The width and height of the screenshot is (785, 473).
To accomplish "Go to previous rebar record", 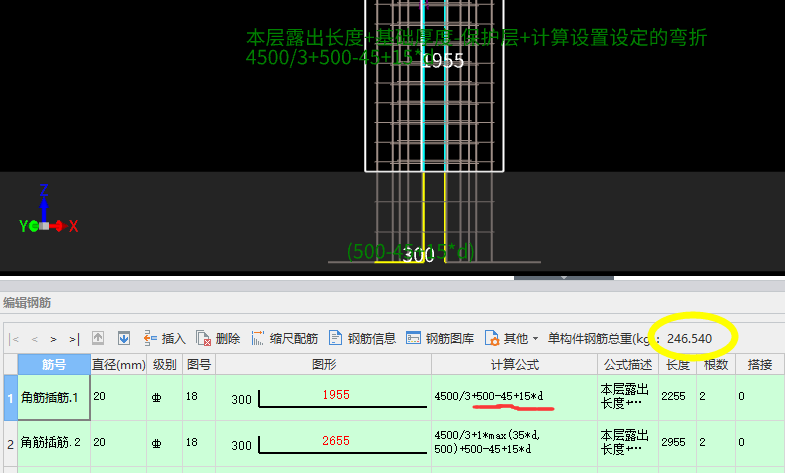I will [34, 339].
